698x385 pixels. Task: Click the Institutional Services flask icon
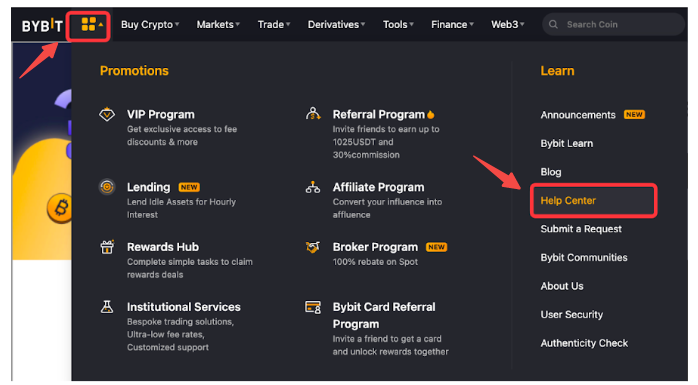point(107,307)
